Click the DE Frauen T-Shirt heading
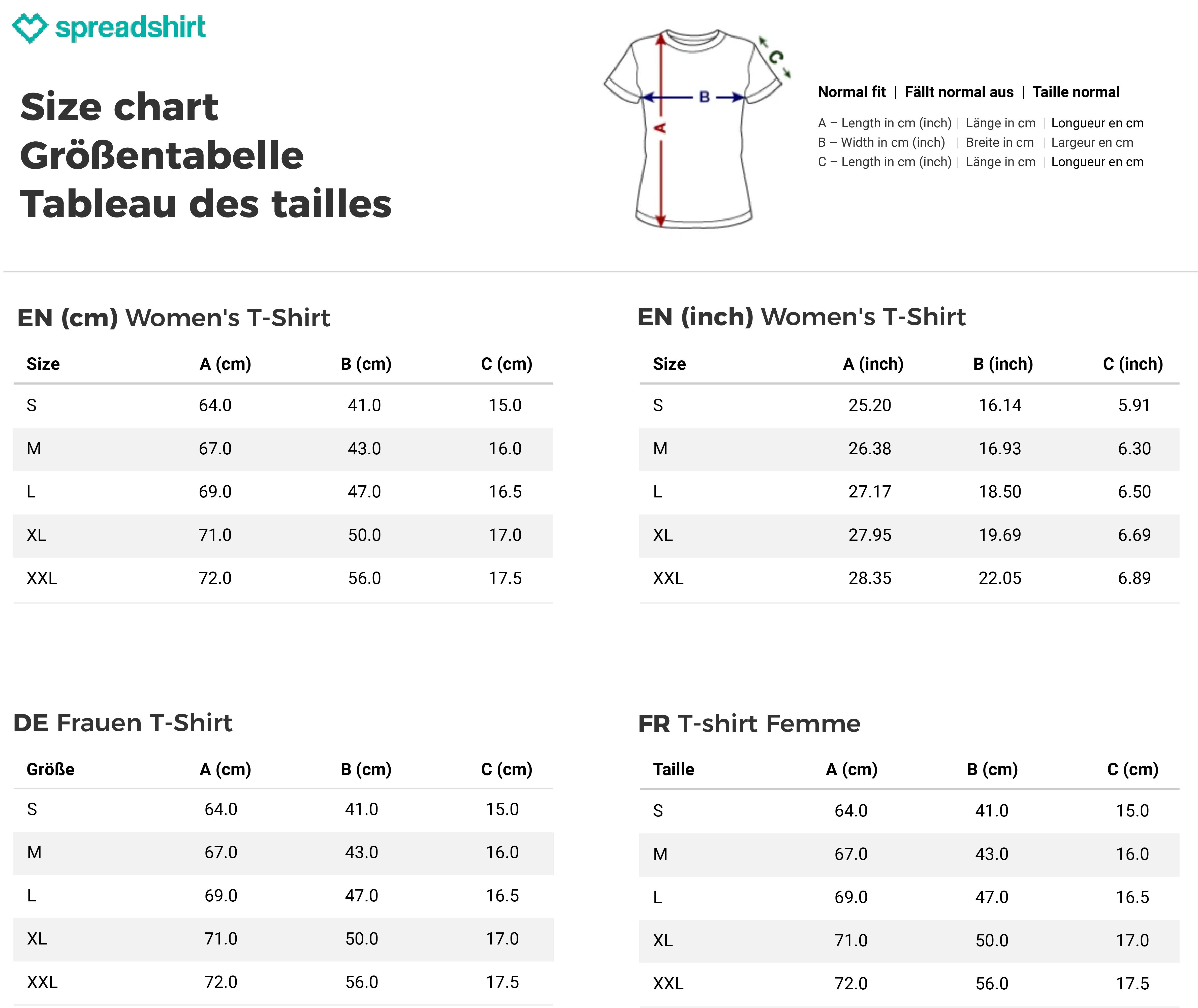The width and height of the screenshot is (1198, 1008). (x=123, y=723)
